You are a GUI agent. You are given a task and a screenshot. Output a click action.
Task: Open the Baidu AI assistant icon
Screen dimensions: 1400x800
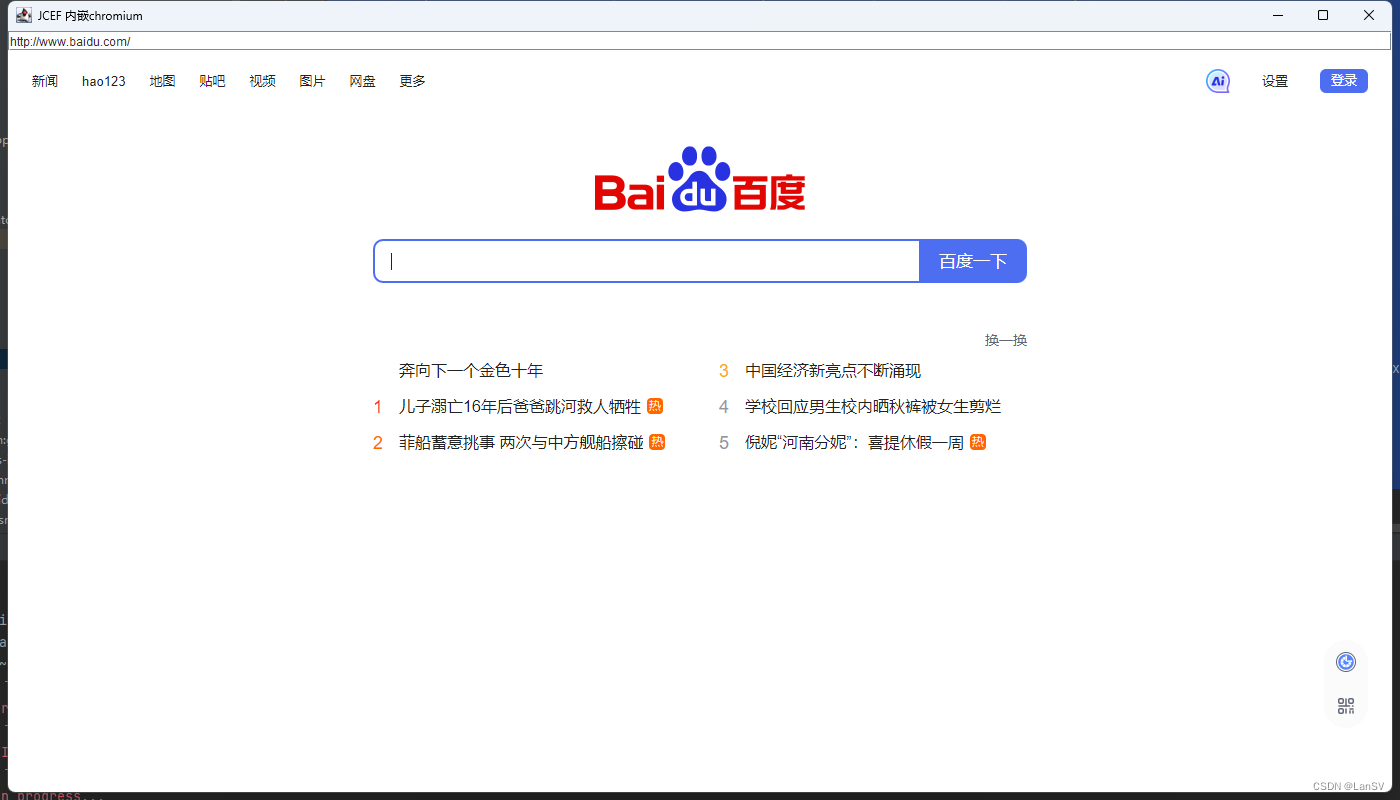[x=1217, y=81]
